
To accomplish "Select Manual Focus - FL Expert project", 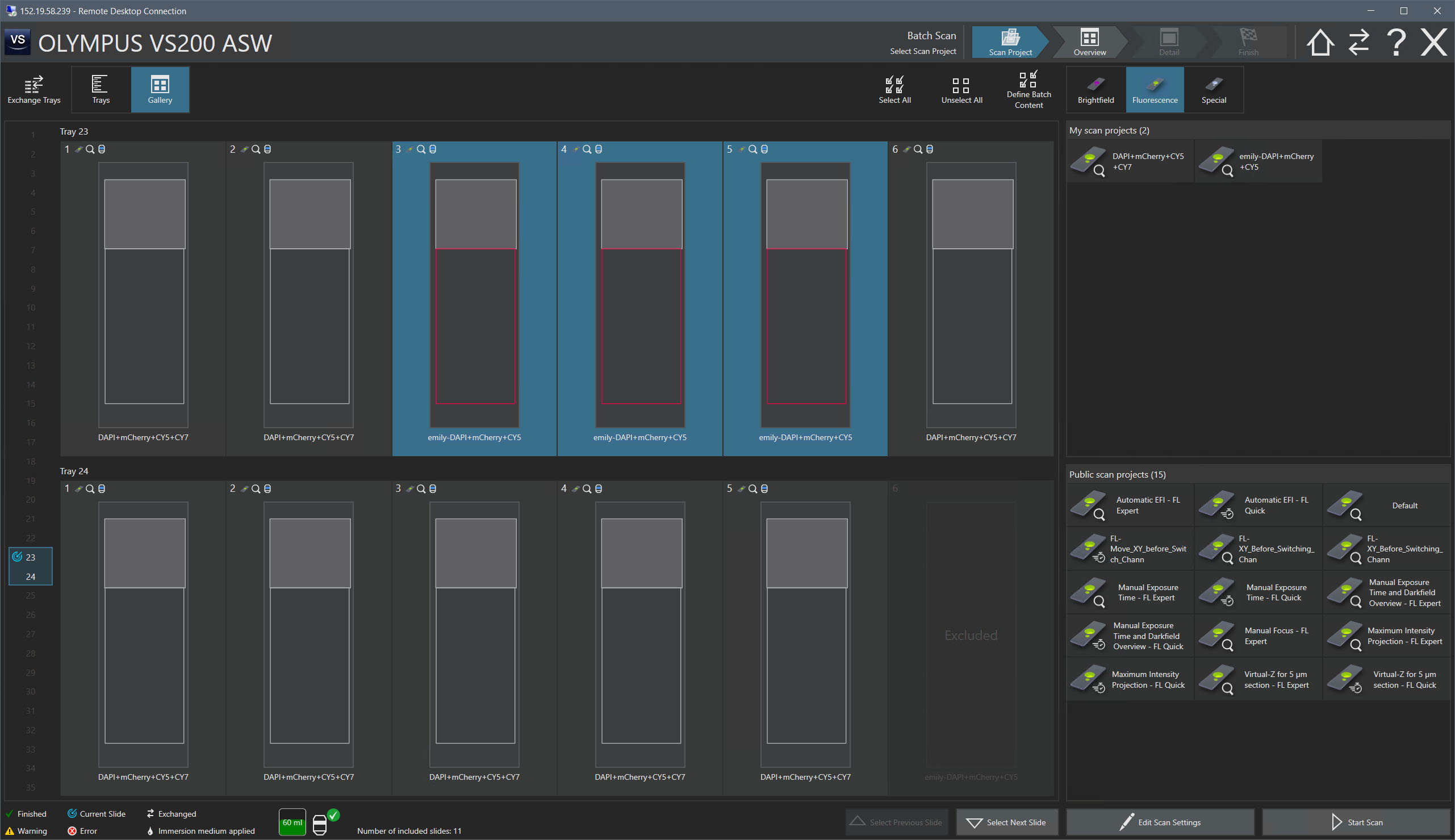I will coord(1258,636).
